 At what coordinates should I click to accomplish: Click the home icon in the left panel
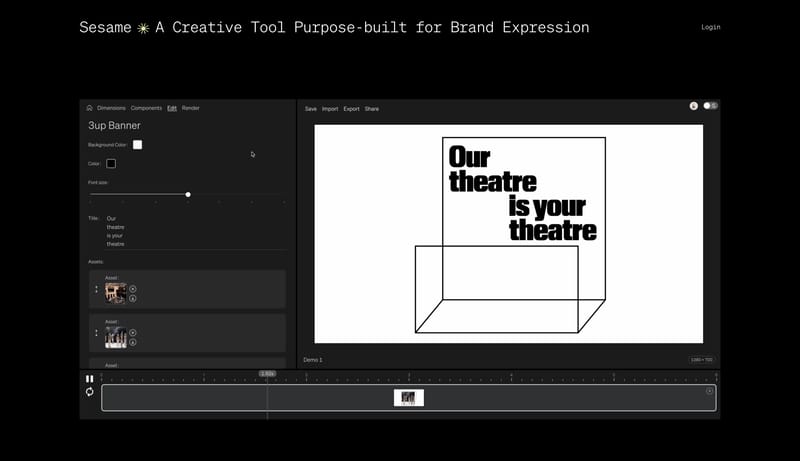(x=90, y=108)
